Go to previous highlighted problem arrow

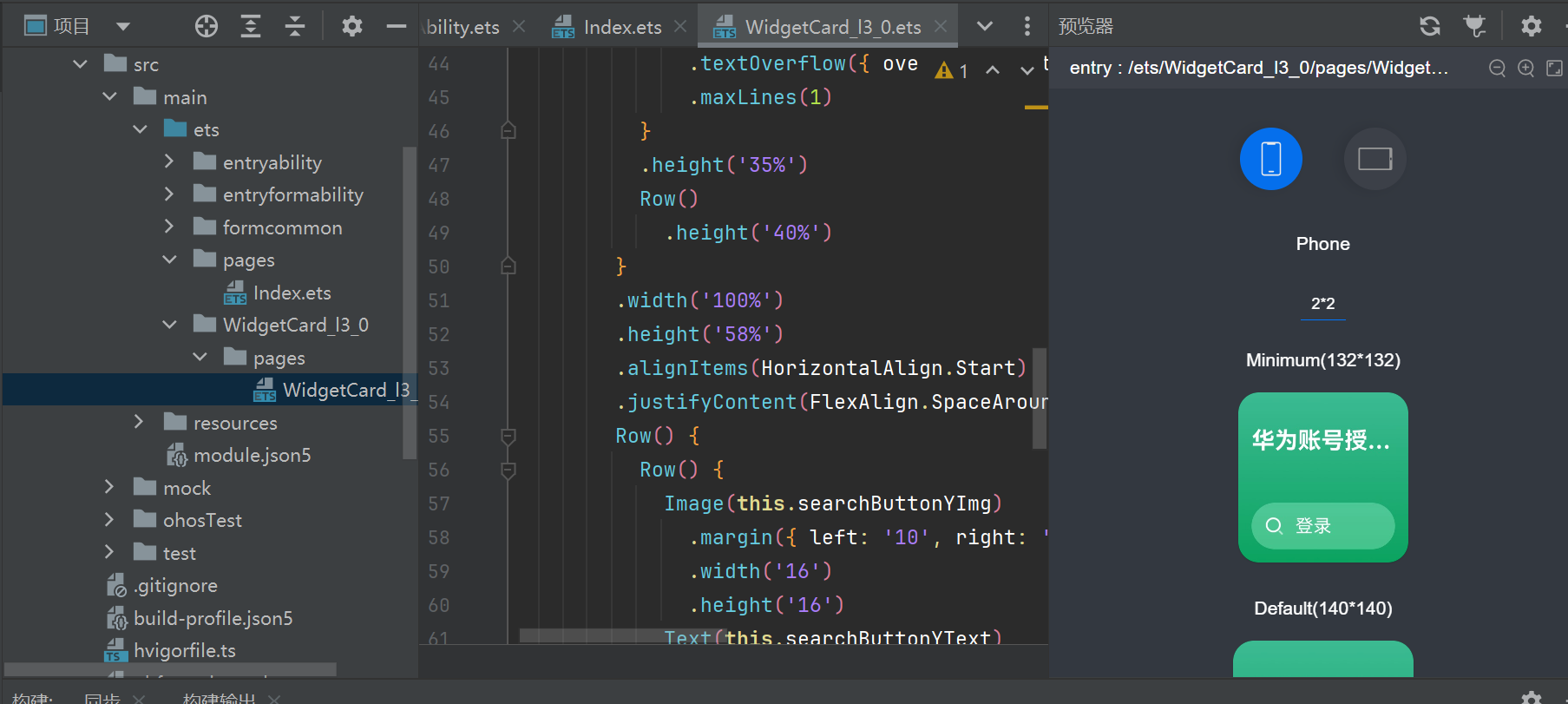[993, 70]
